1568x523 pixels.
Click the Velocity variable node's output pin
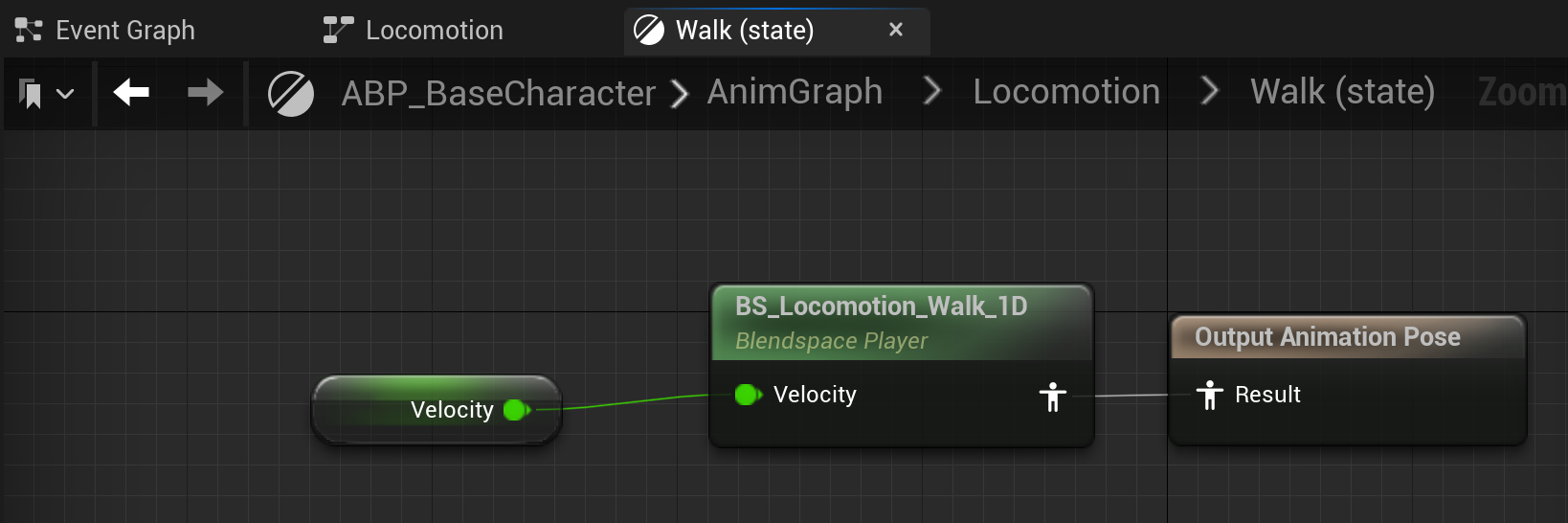tap(517, 410)
